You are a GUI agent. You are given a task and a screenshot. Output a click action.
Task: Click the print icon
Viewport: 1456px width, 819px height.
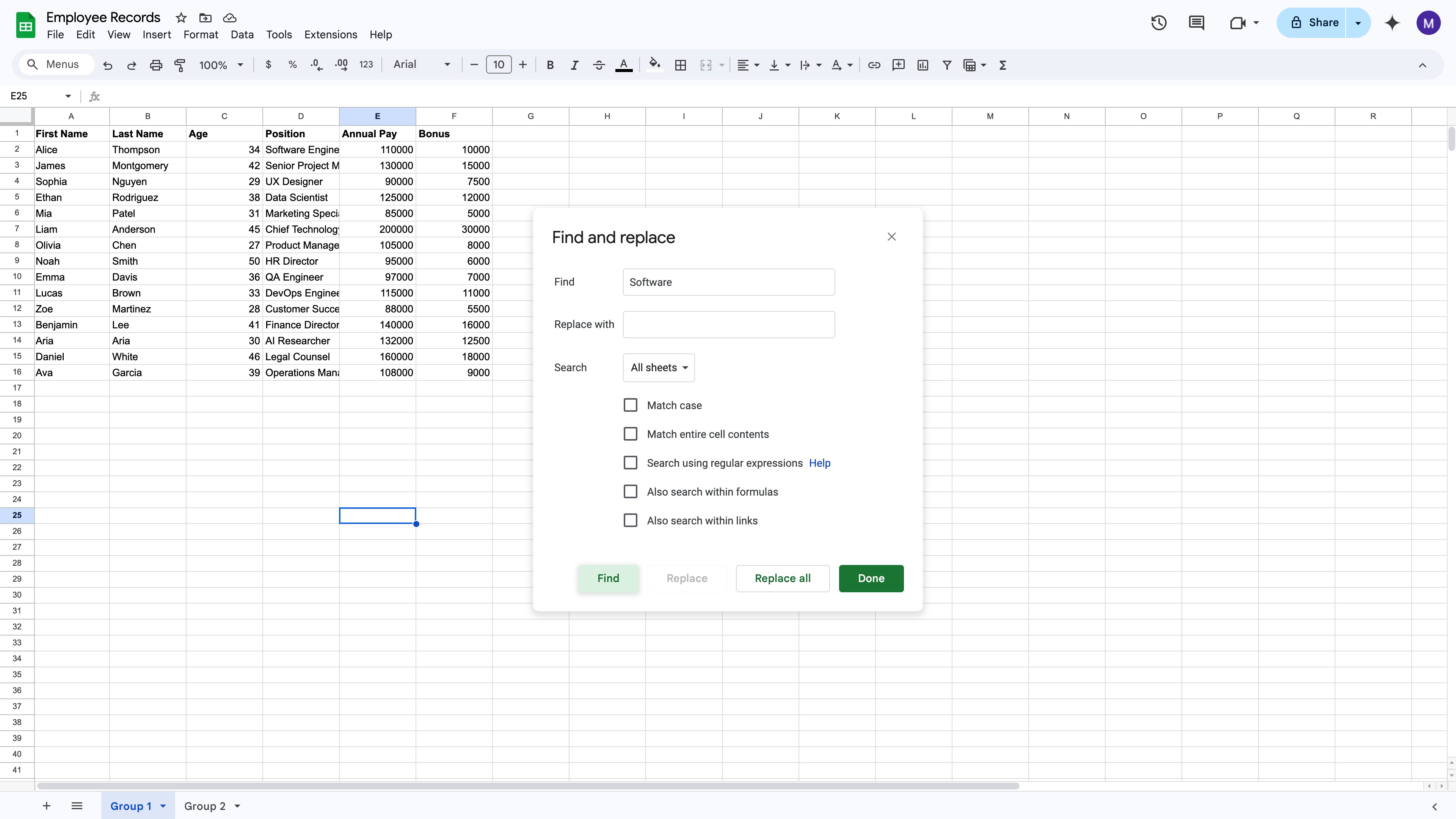click(x=156, y=65)
